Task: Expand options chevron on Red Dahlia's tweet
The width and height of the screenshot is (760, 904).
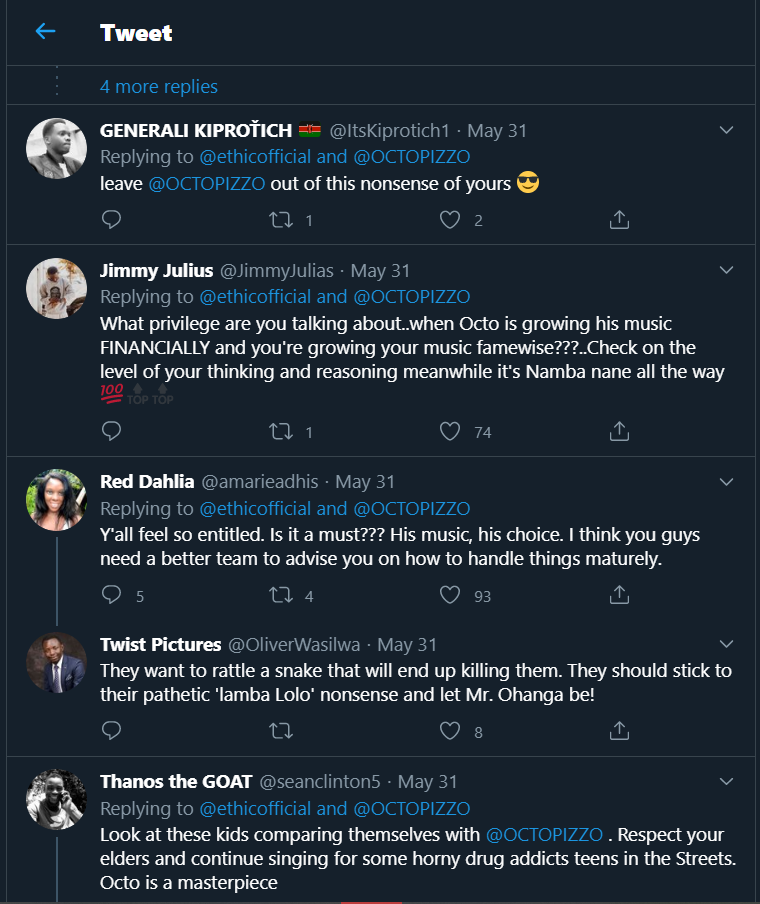Action: (727, 482)
